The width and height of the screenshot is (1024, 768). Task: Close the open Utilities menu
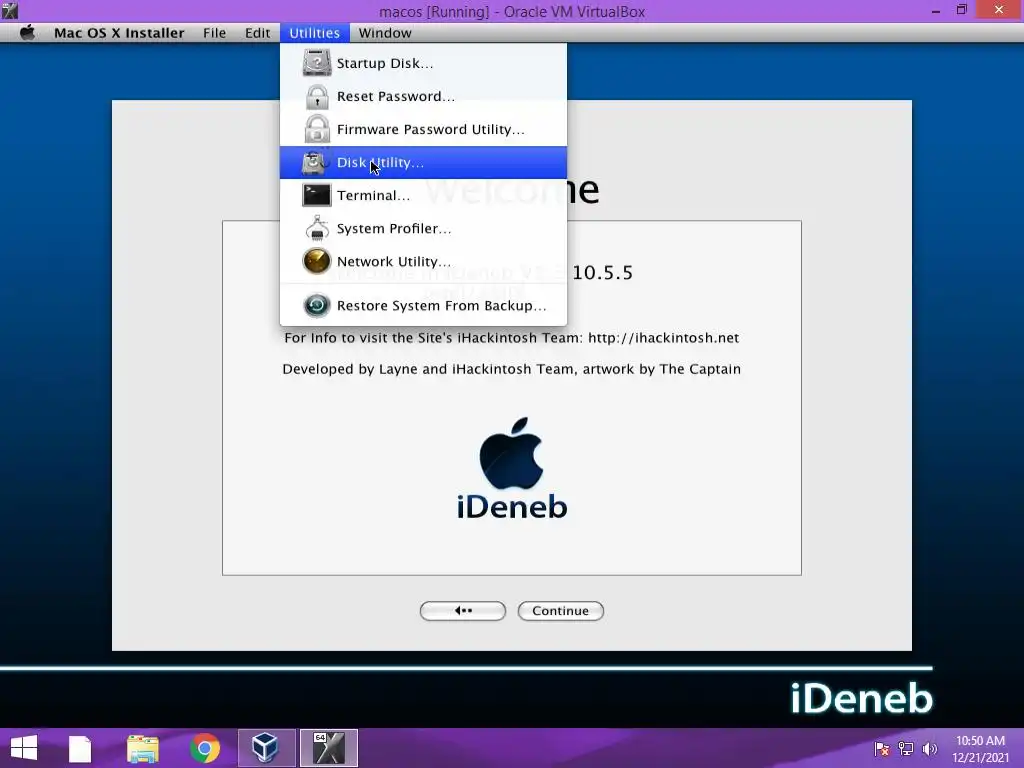pos(315,33)
